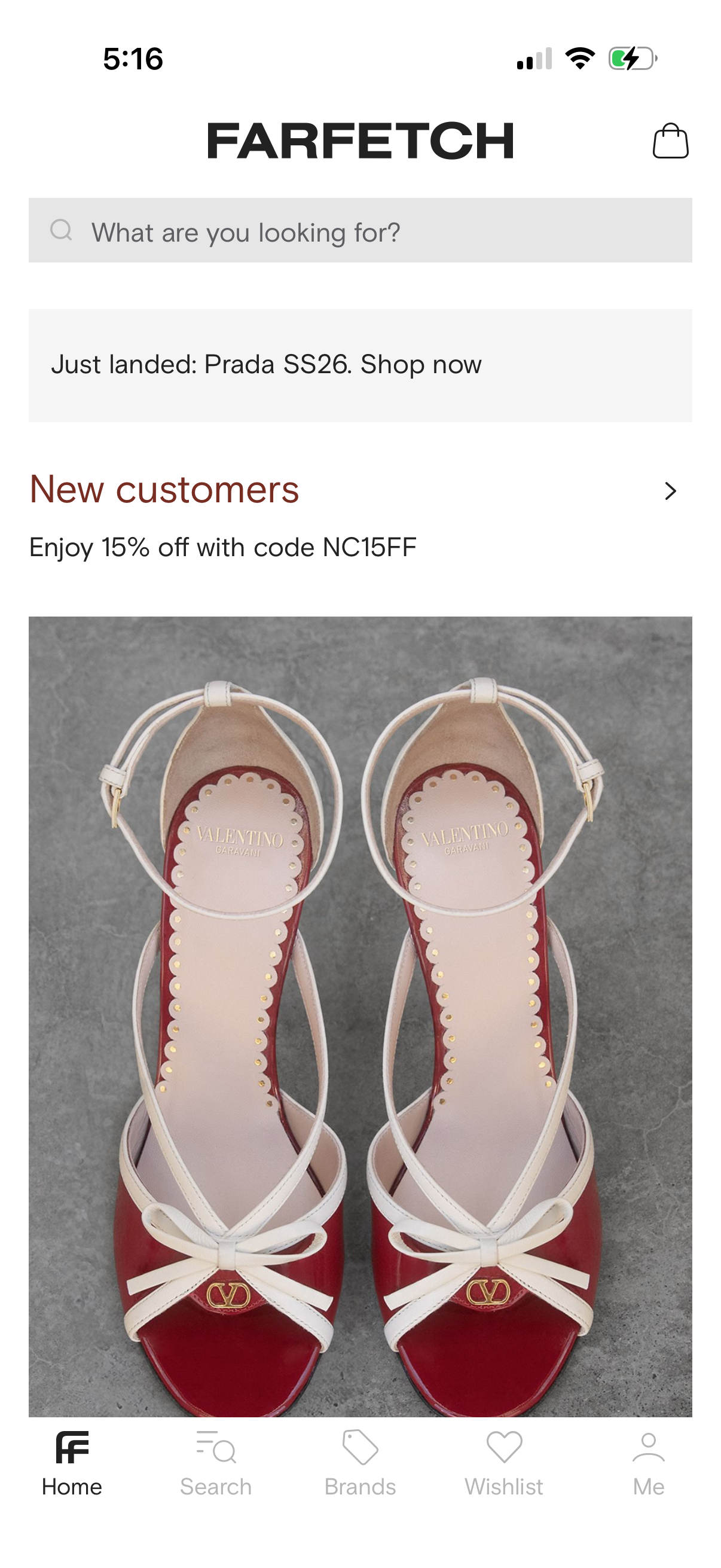The image size is (721, 1568).
Task: Open the Valentino red sandals image
Action: coord(360,1017)
